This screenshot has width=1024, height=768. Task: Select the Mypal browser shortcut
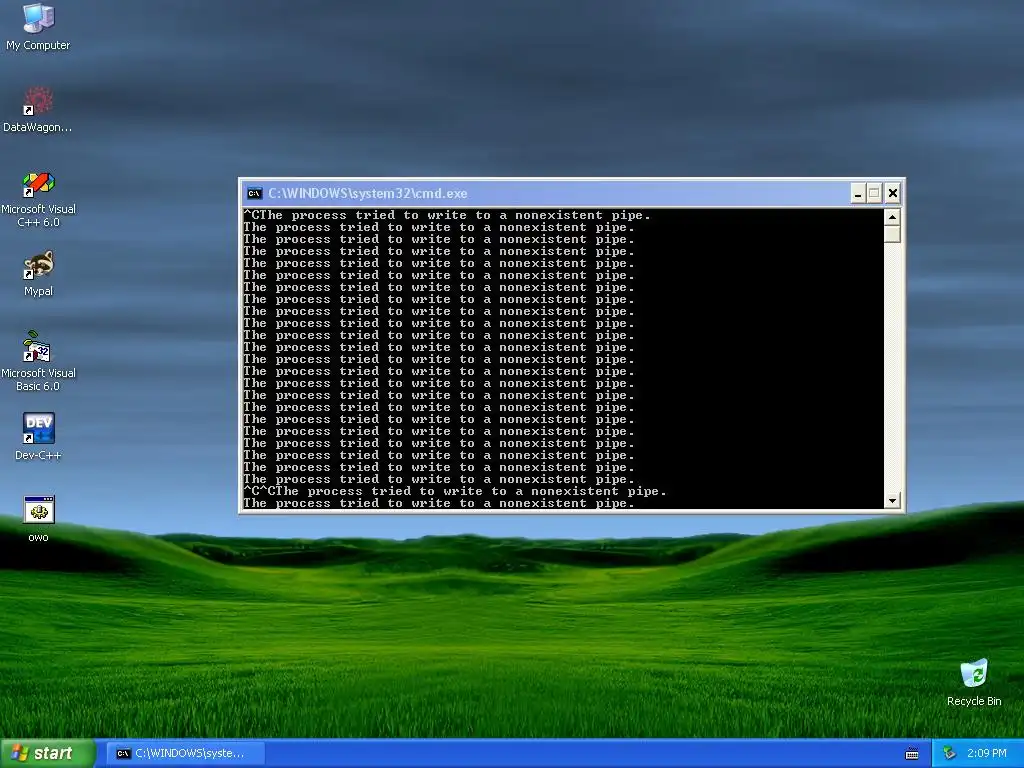click(x=38, y=274)
